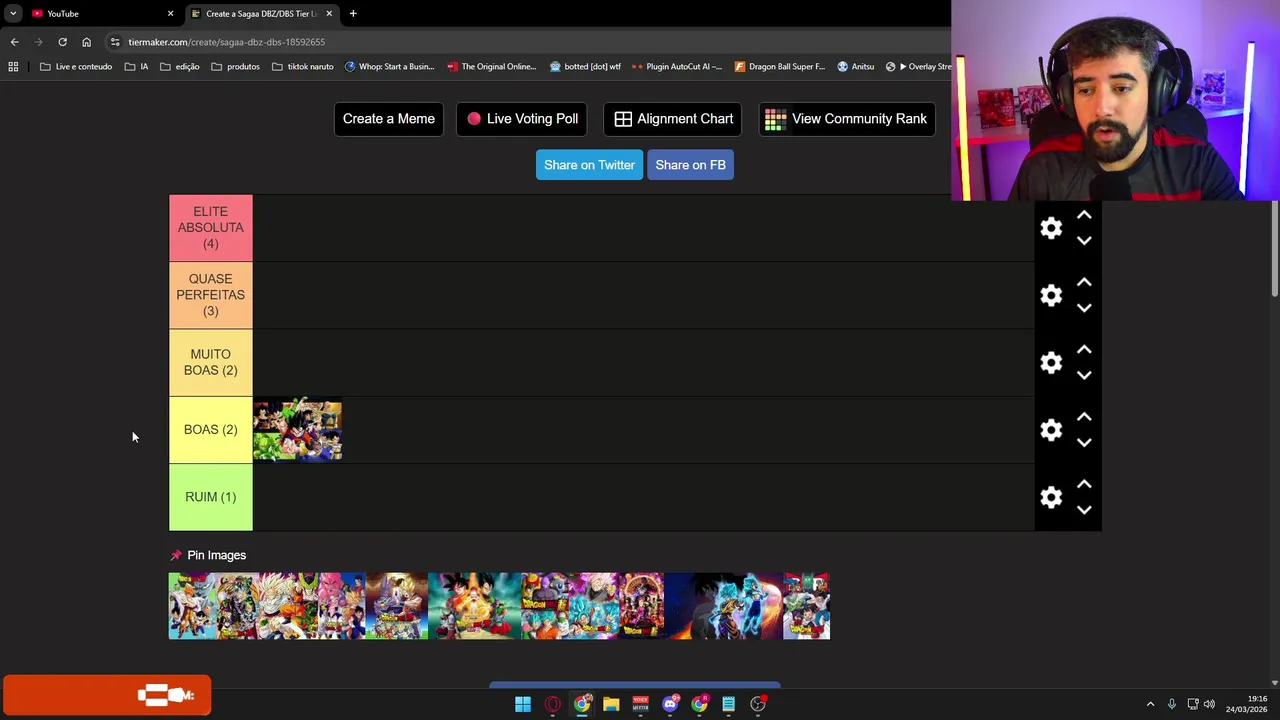Open the edição bookmark folder

pos(180,67)
